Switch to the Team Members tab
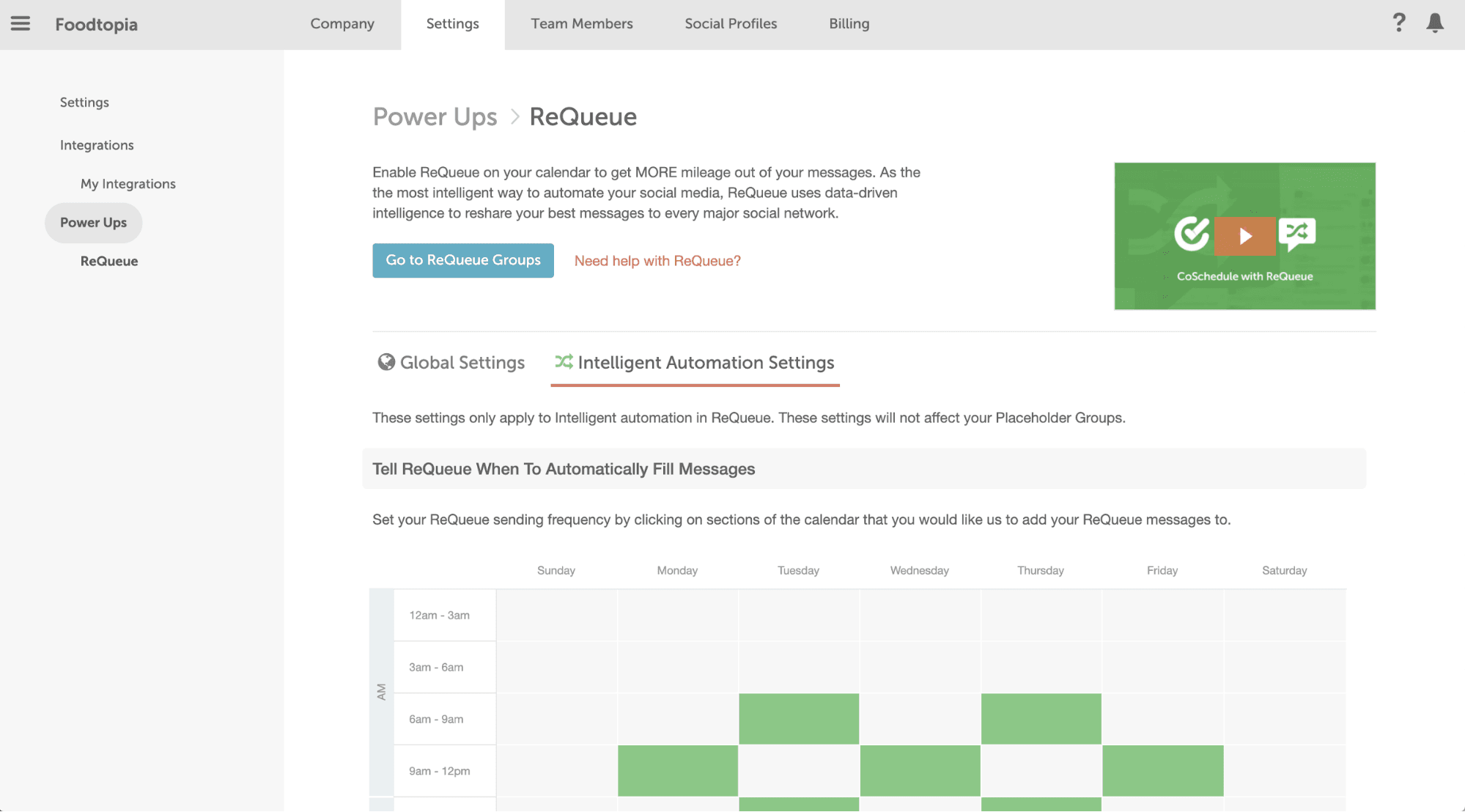The width and height of the screenshot is (1465, 812). [x=582, y=23]
